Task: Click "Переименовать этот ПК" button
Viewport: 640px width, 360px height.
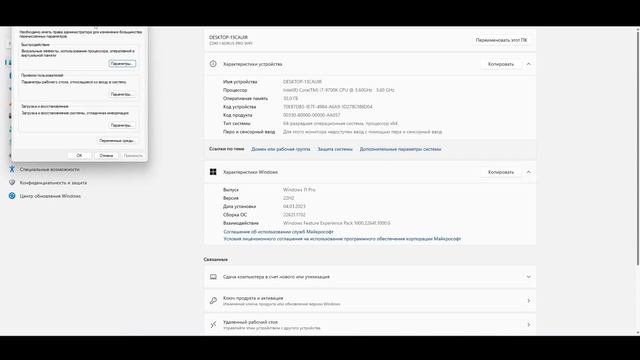Action: [x=501, y=40]
